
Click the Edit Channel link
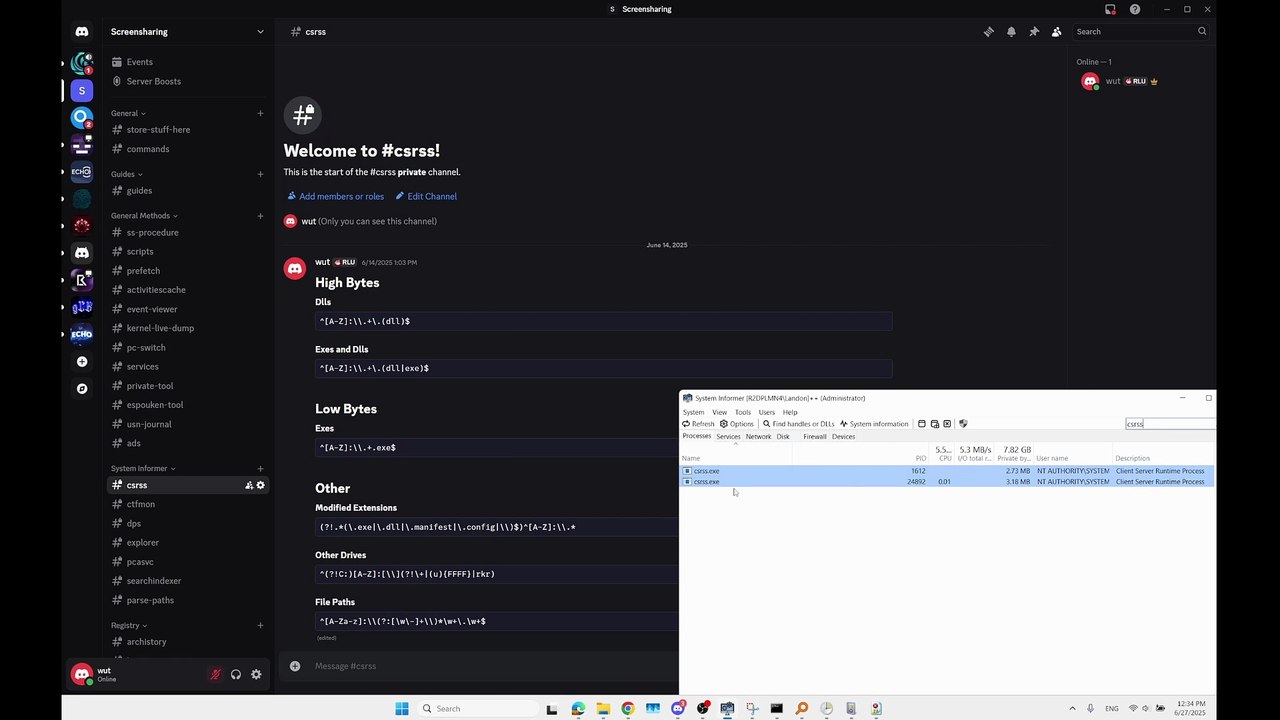pyautogui.click(x=426, y=196)
